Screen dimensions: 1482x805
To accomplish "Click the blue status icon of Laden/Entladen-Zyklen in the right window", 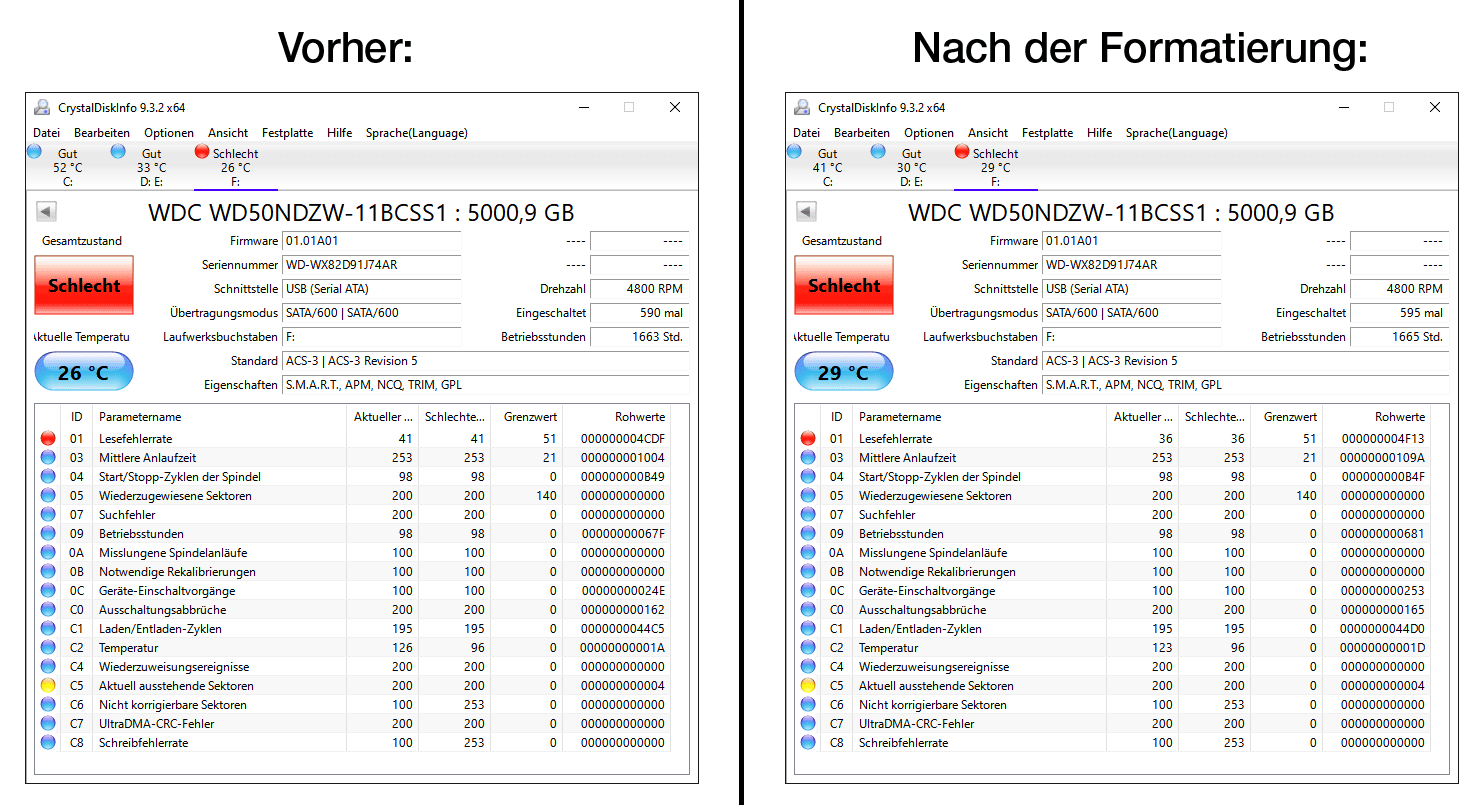I will [808, 629].
